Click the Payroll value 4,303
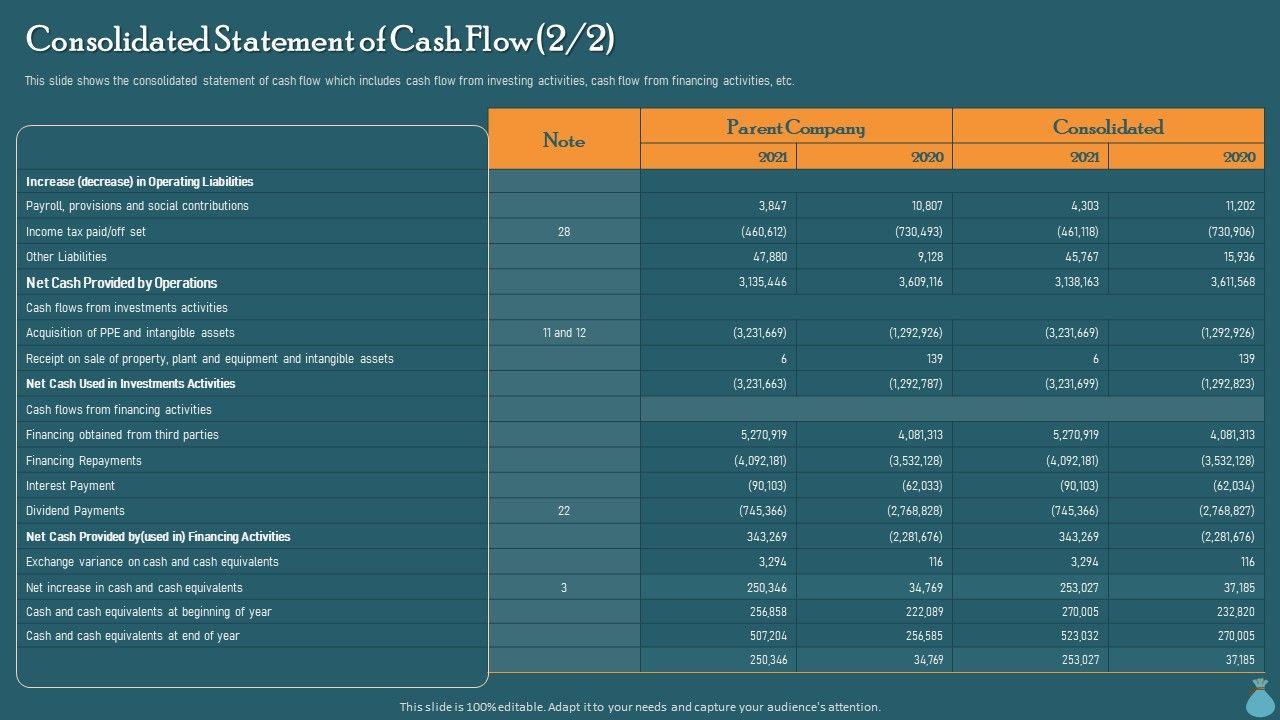The width and height of the screenshot is (1280, 720). pos(1085,206)
